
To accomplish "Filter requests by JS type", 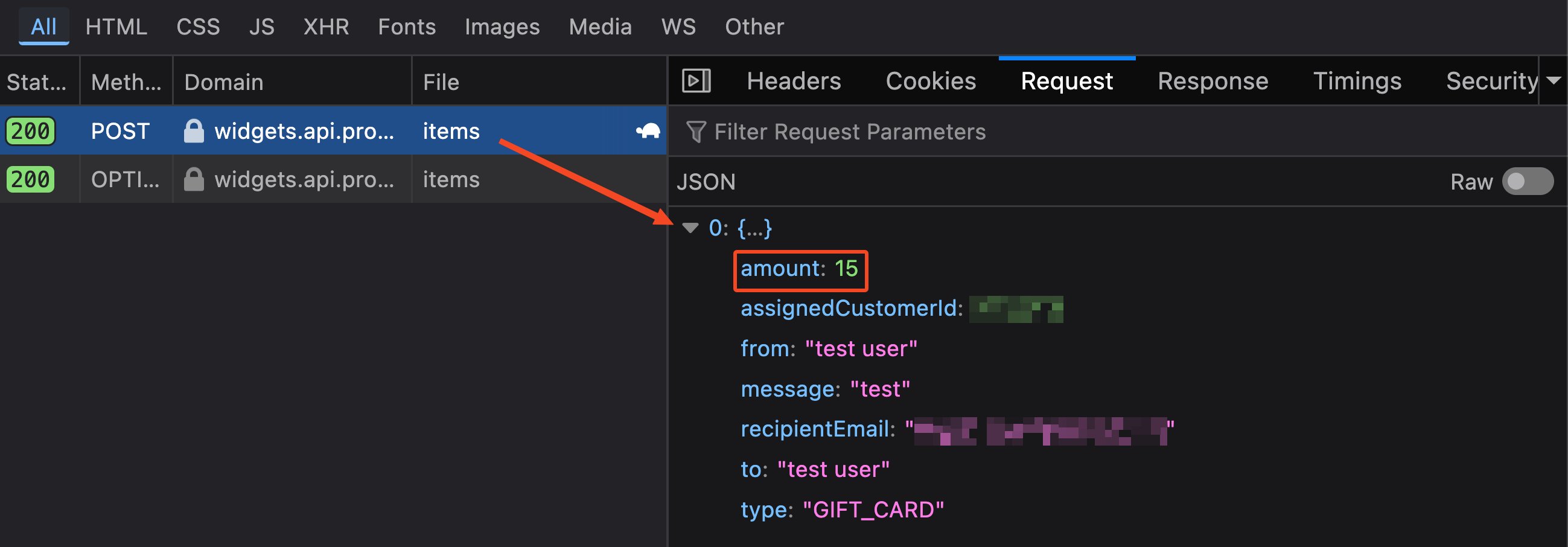I will pos(261,27).
